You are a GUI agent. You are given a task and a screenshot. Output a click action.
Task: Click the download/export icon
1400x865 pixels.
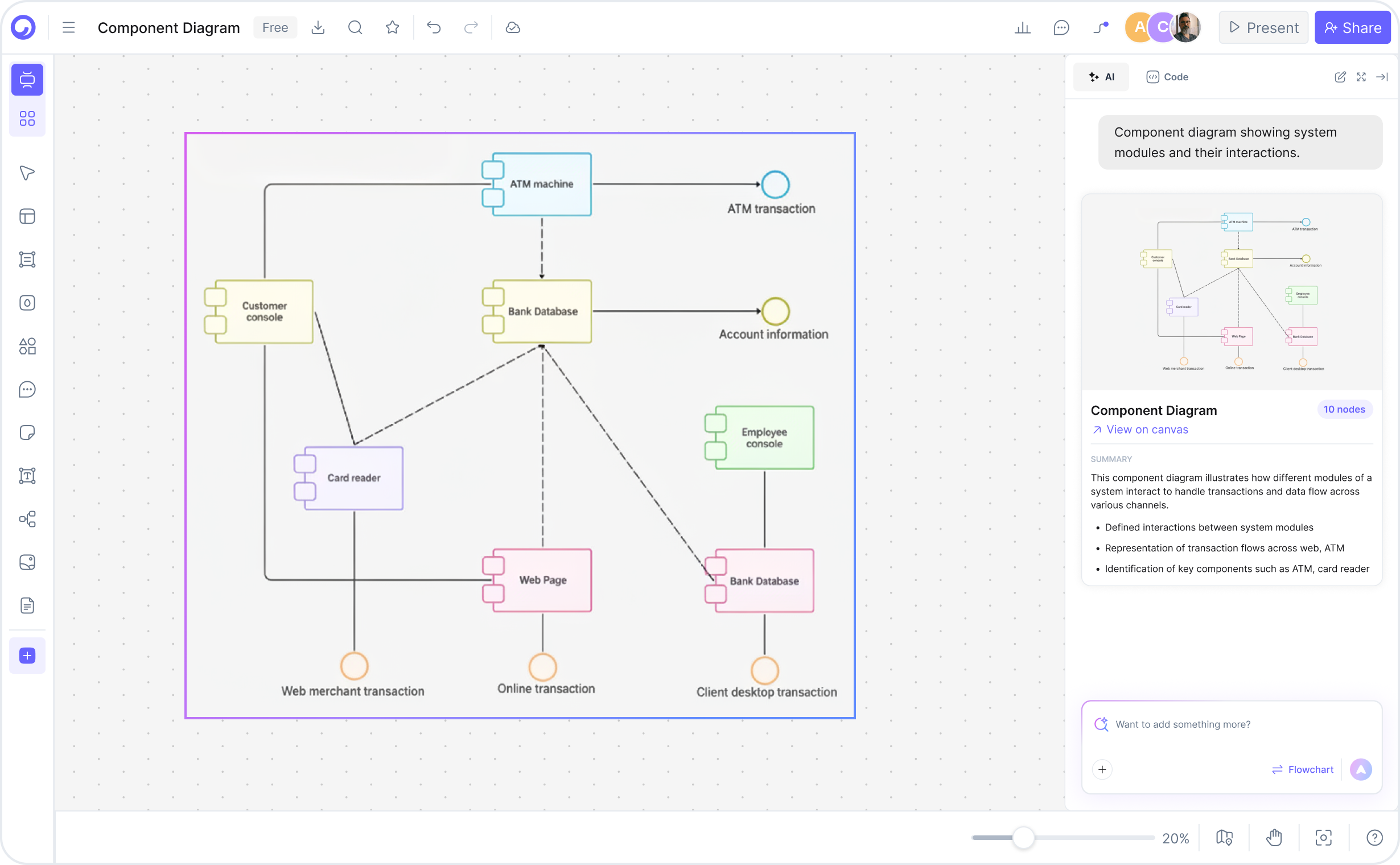click(x=318, y=27)
